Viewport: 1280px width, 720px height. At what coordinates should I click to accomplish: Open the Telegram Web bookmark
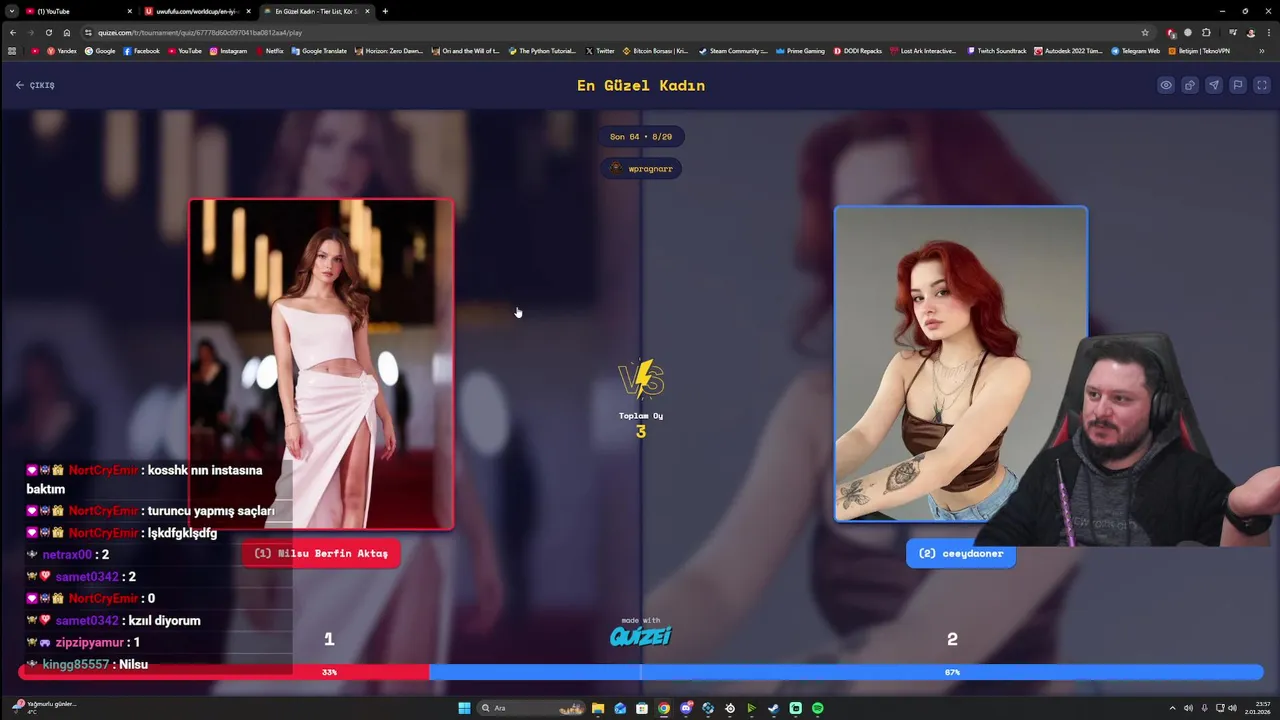[1135, 51]
